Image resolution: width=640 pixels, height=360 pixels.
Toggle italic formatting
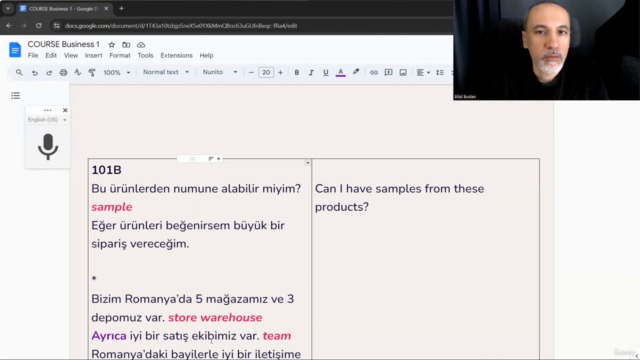[311, 72]
